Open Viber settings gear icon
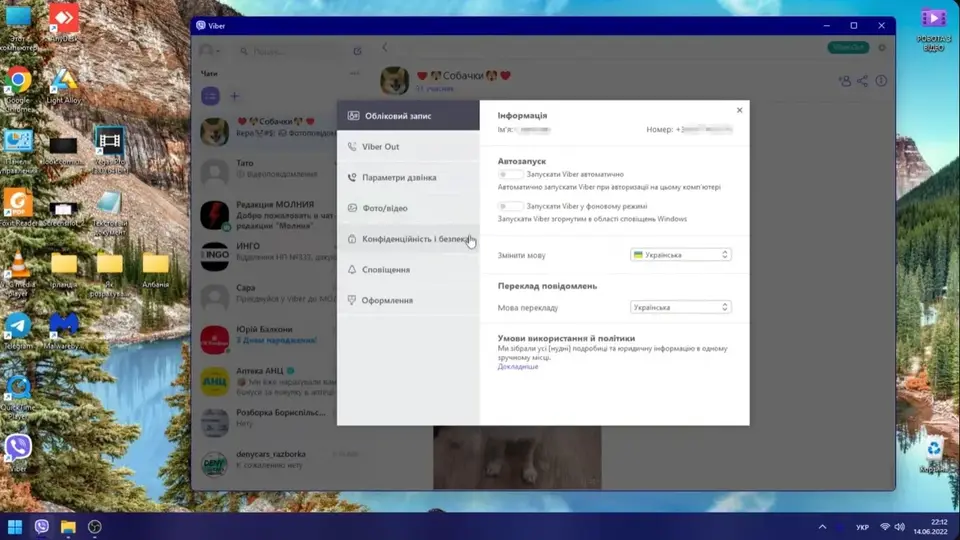This screenshot has width=960, height=540. click(x=882, y=47)
